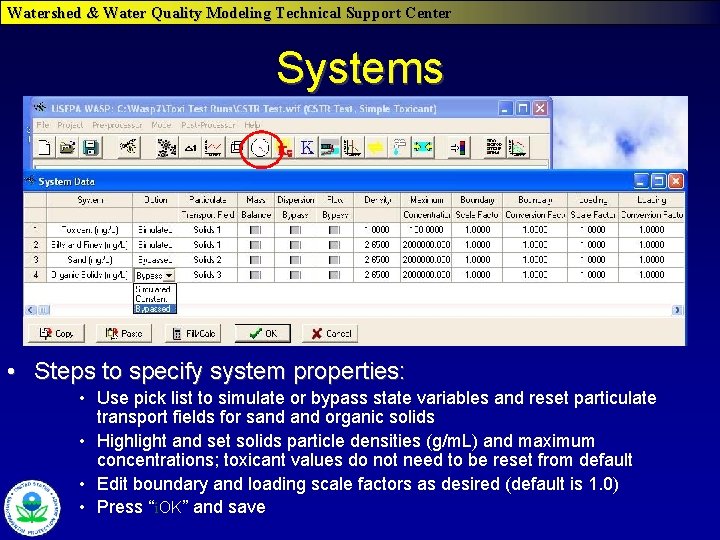
Task: Click the Execute Model arrow-and-bar icon
Action: pyautogui.click(x=459, y=147)
